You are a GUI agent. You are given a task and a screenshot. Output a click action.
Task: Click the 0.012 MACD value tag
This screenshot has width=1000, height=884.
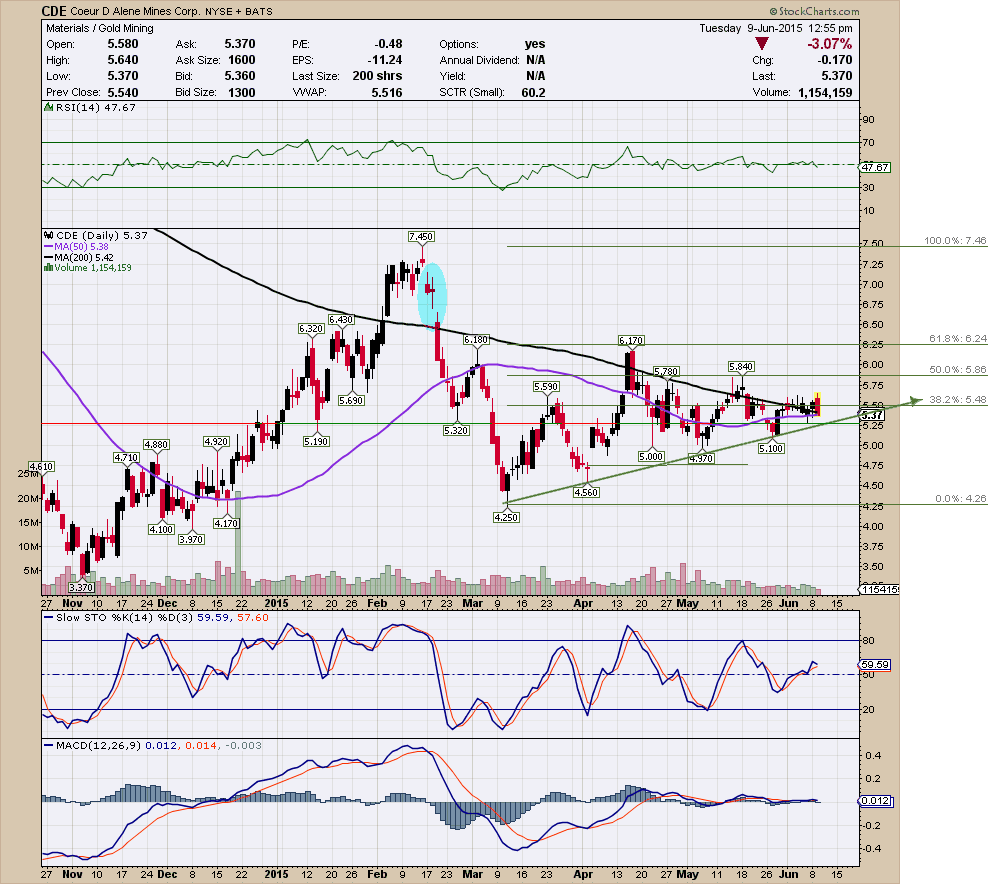pos(874,800)
